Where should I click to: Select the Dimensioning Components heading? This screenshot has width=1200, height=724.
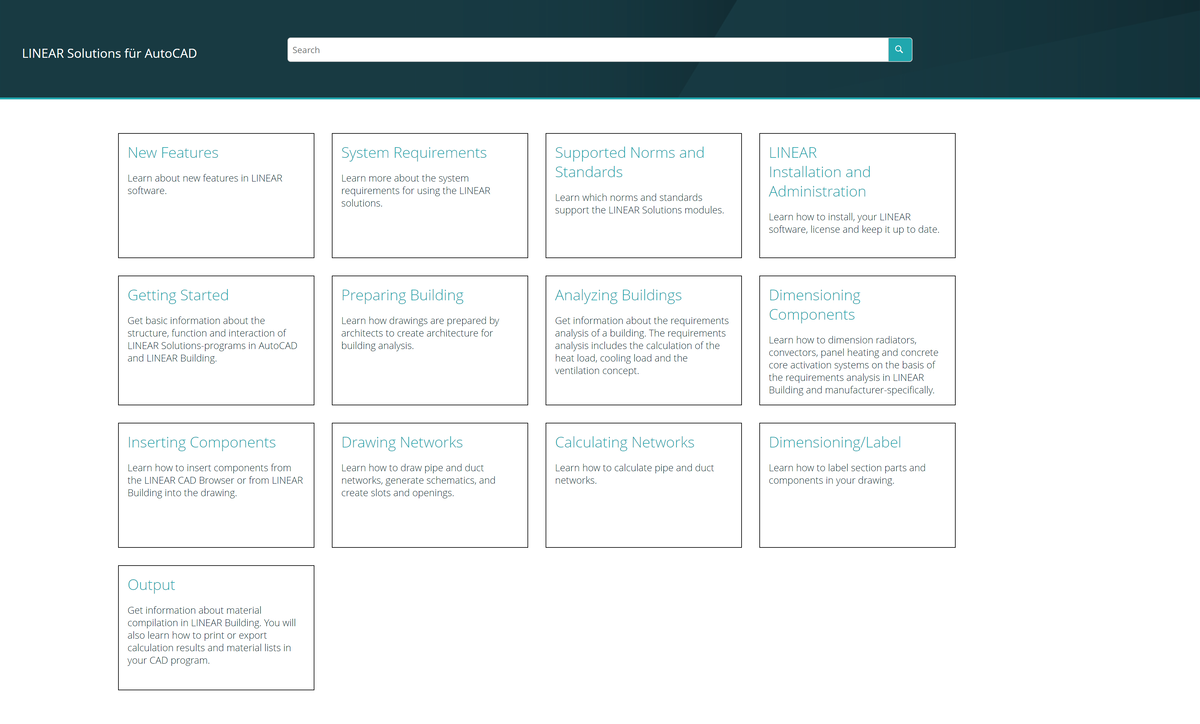[x=813, y=305]
